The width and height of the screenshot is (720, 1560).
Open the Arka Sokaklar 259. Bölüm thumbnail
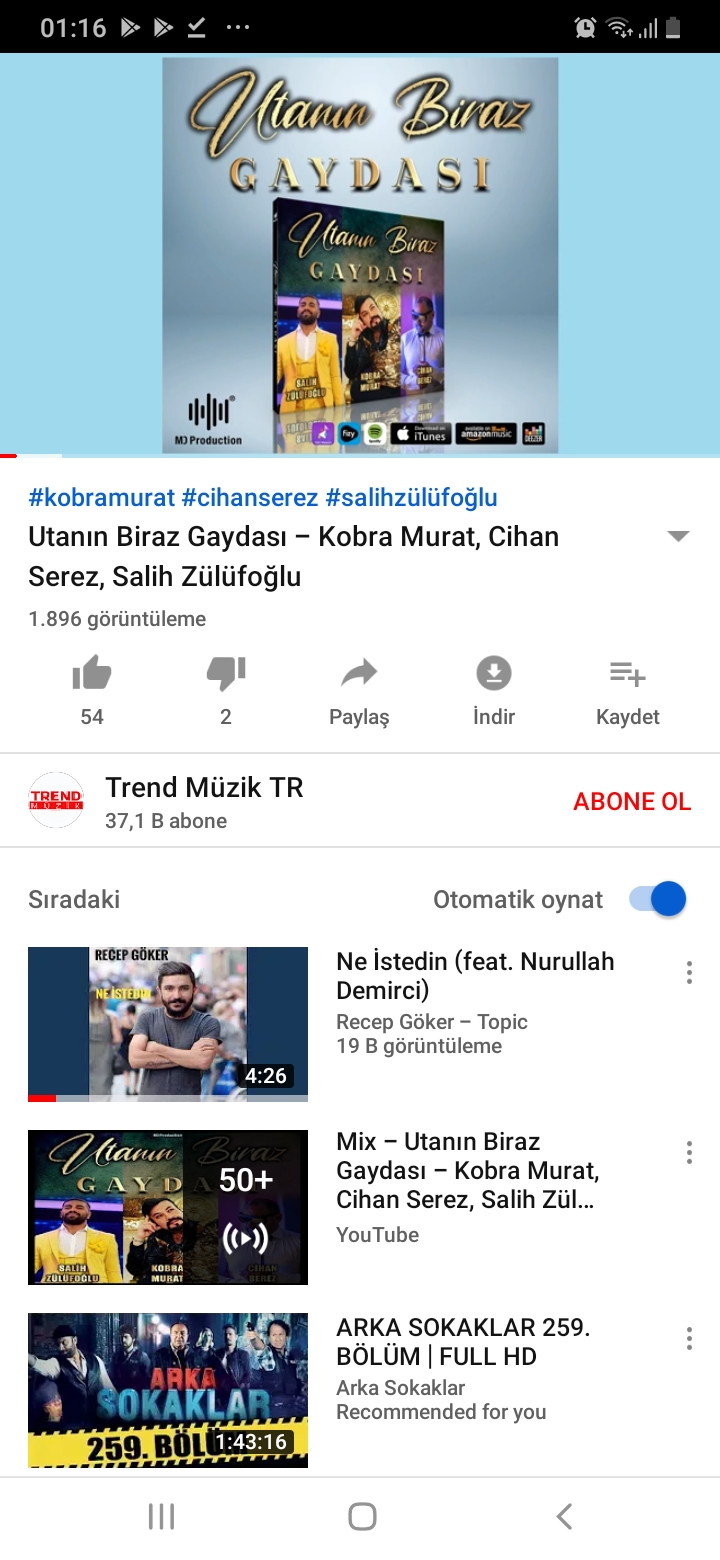coord(168,1390)
